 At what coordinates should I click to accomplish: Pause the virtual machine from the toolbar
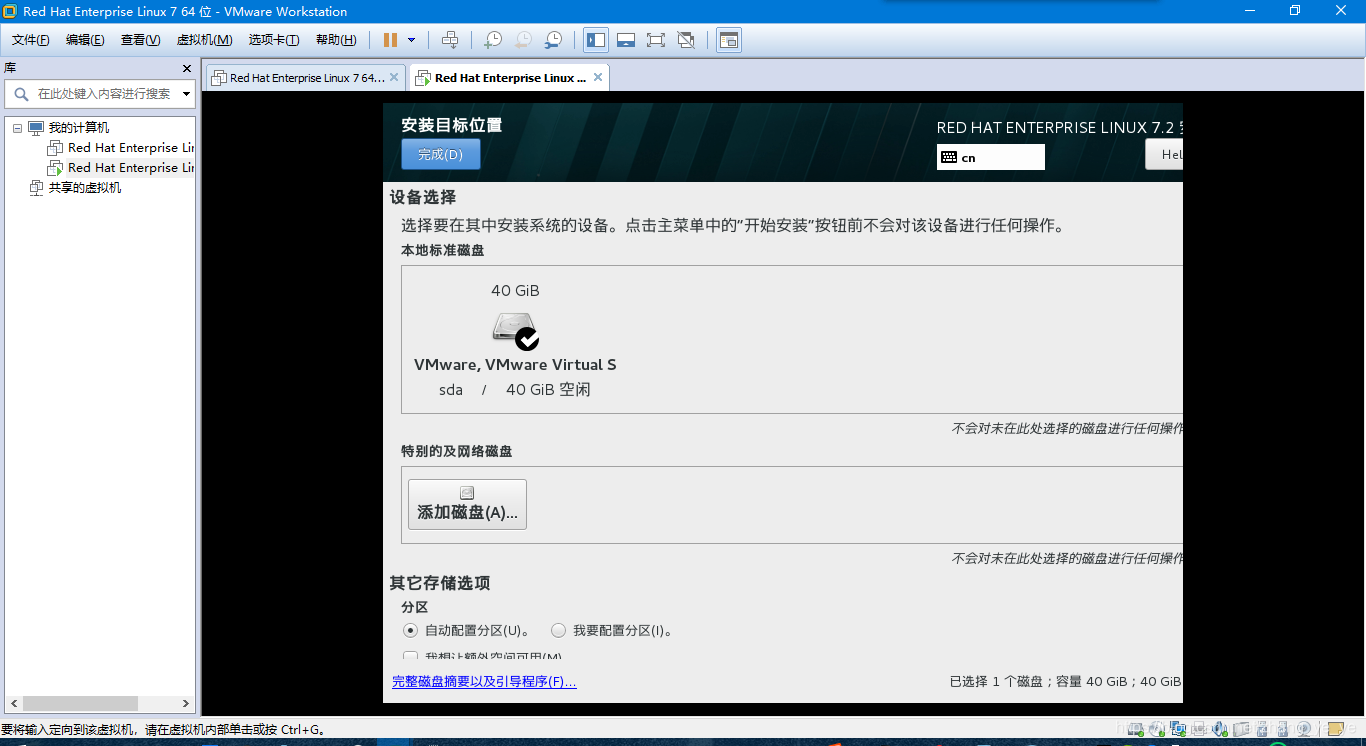[x=390, y=40]
